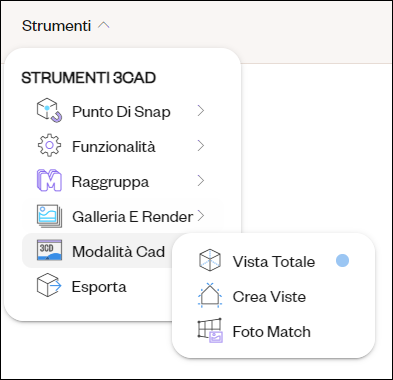Screen dimensions: 393x380
Task: Expand Raggruppa submenu arrow
Action: click(x=200, y=181)
